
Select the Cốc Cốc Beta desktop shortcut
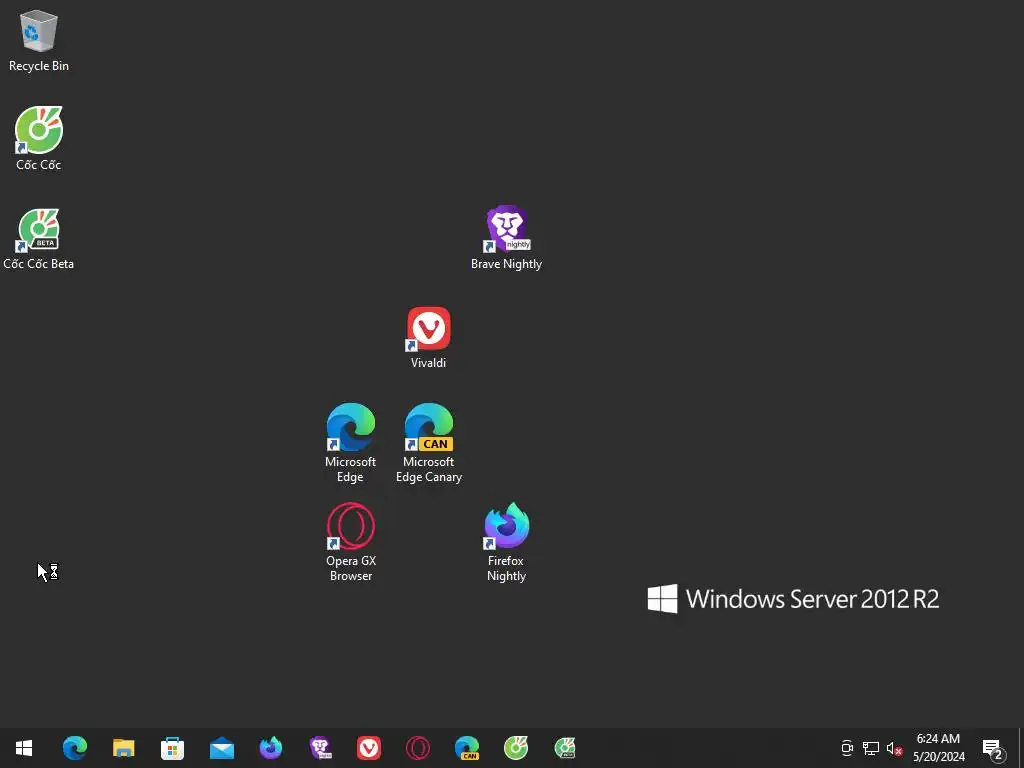pos(39,238)
